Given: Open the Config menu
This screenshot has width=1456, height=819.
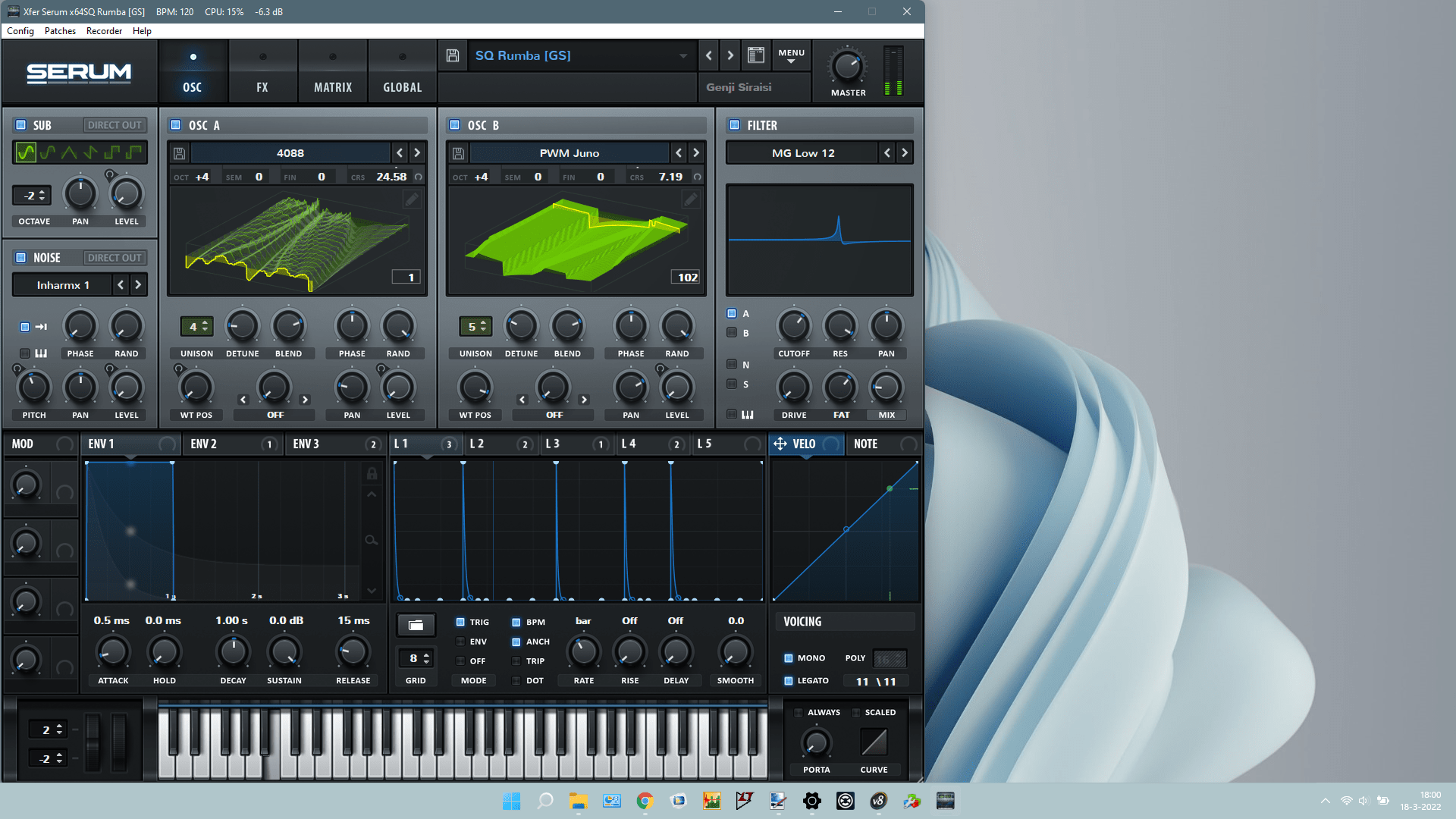Looking at the screenshot, I should click(x=20, y=31).
